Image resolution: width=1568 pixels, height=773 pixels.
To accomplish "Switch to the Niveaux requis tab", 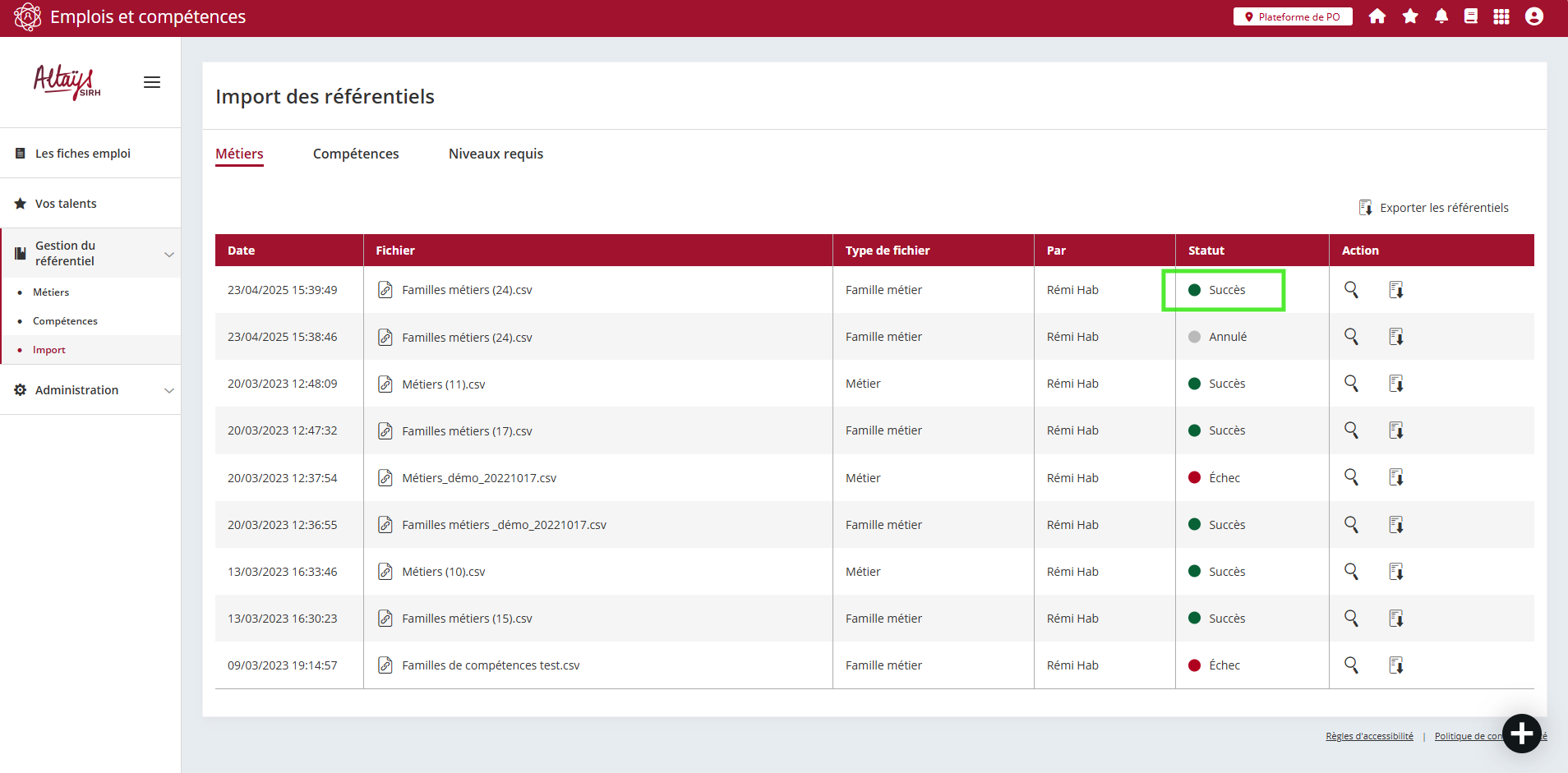I will coord(496,154).
